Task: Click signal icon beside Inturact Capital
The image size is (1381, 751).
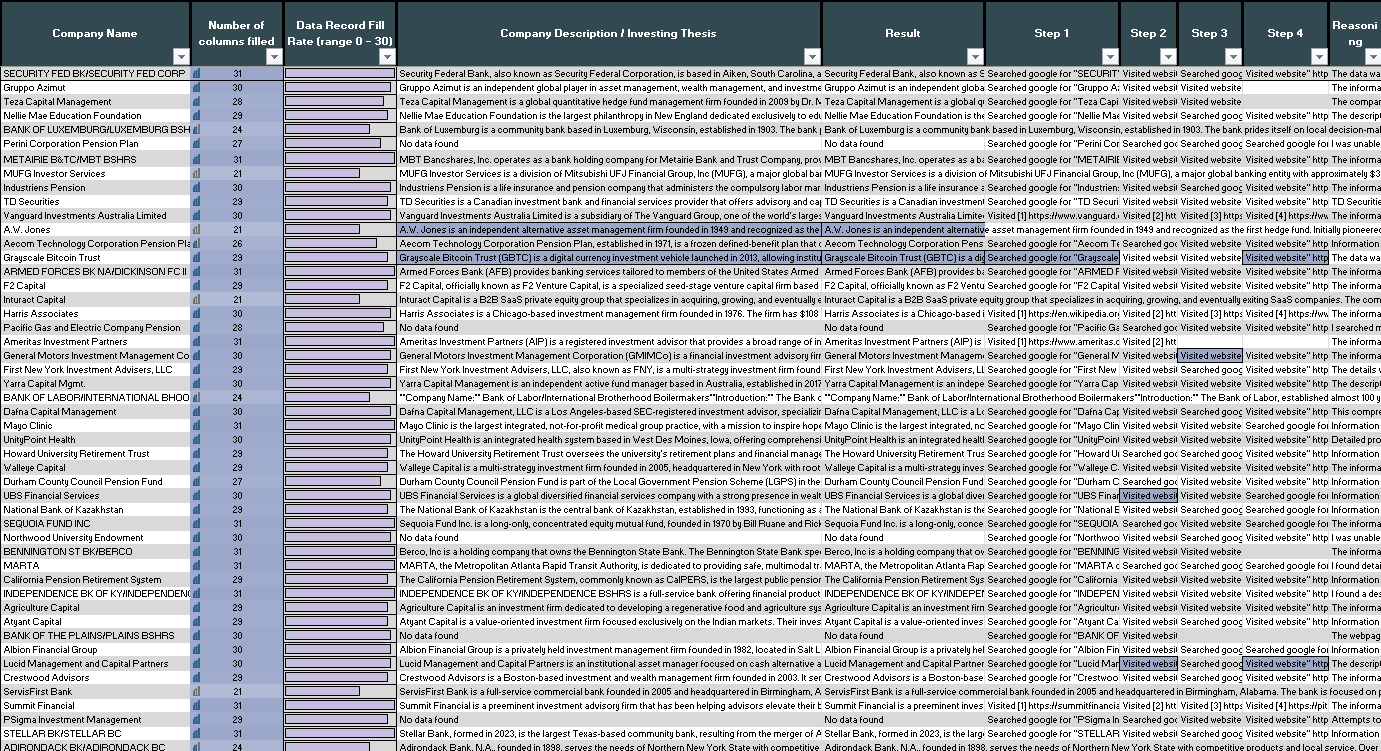Action: pyautogui.click(x=197, y=300)
